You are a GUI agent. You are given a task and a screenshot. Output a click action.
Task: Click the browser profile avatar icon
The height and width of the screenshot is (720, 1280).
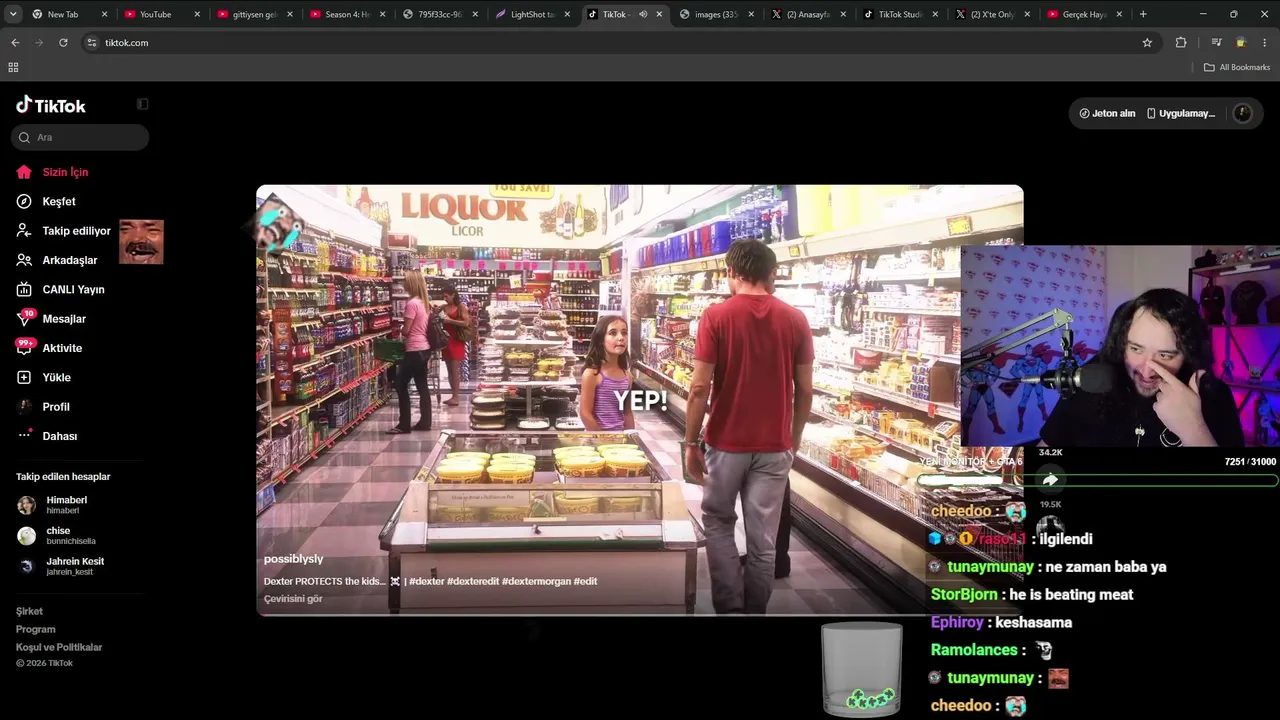point(1241,42)
